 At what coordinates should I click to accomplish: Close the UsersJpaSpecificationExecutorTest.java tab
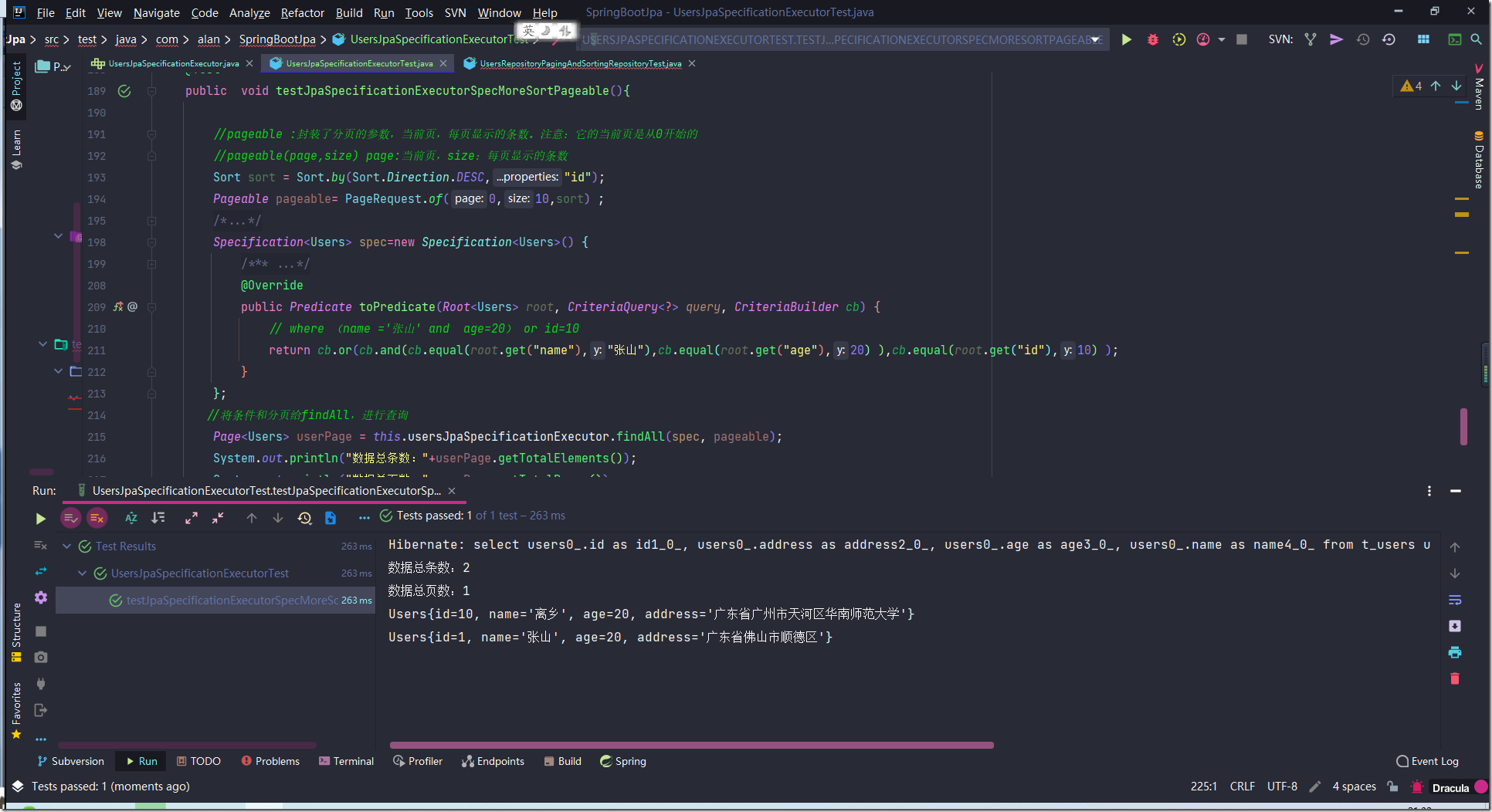click(443, 63)
